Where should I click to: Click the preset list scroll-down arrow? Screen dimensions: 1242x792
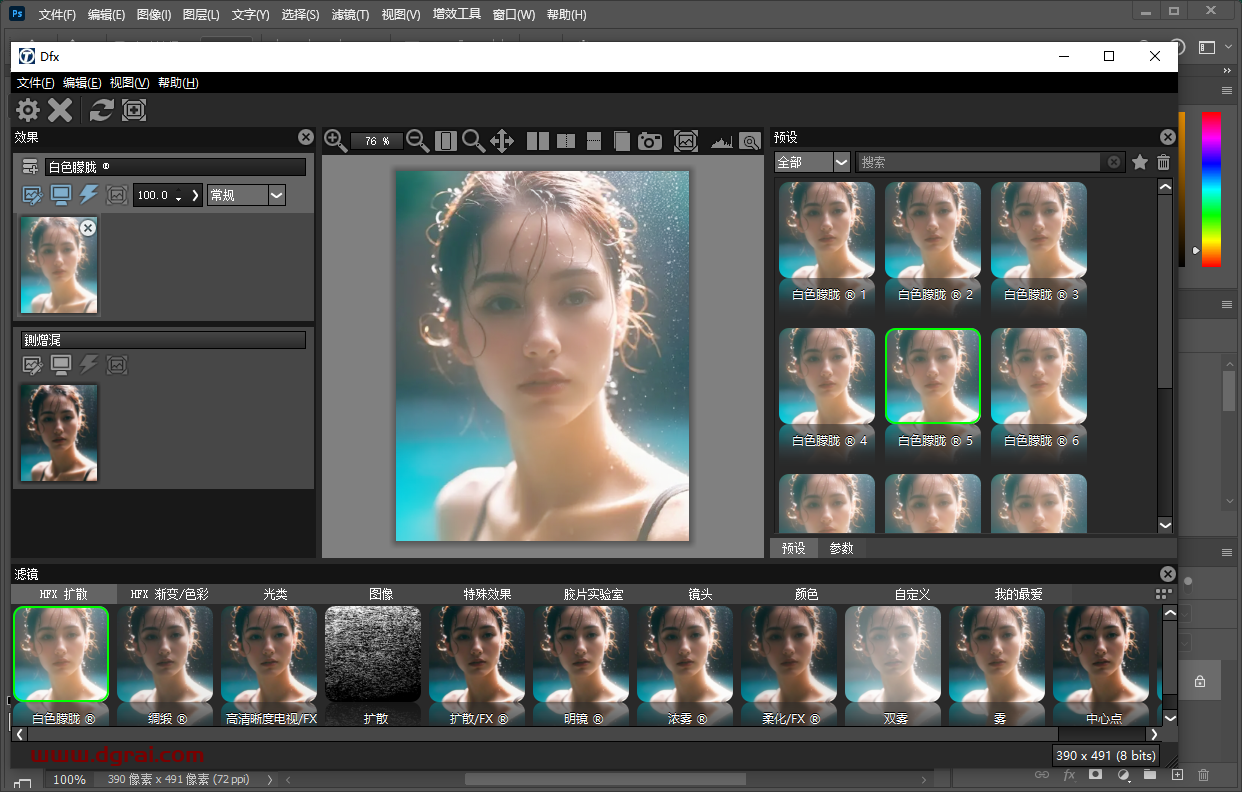tap(1165, 525)
